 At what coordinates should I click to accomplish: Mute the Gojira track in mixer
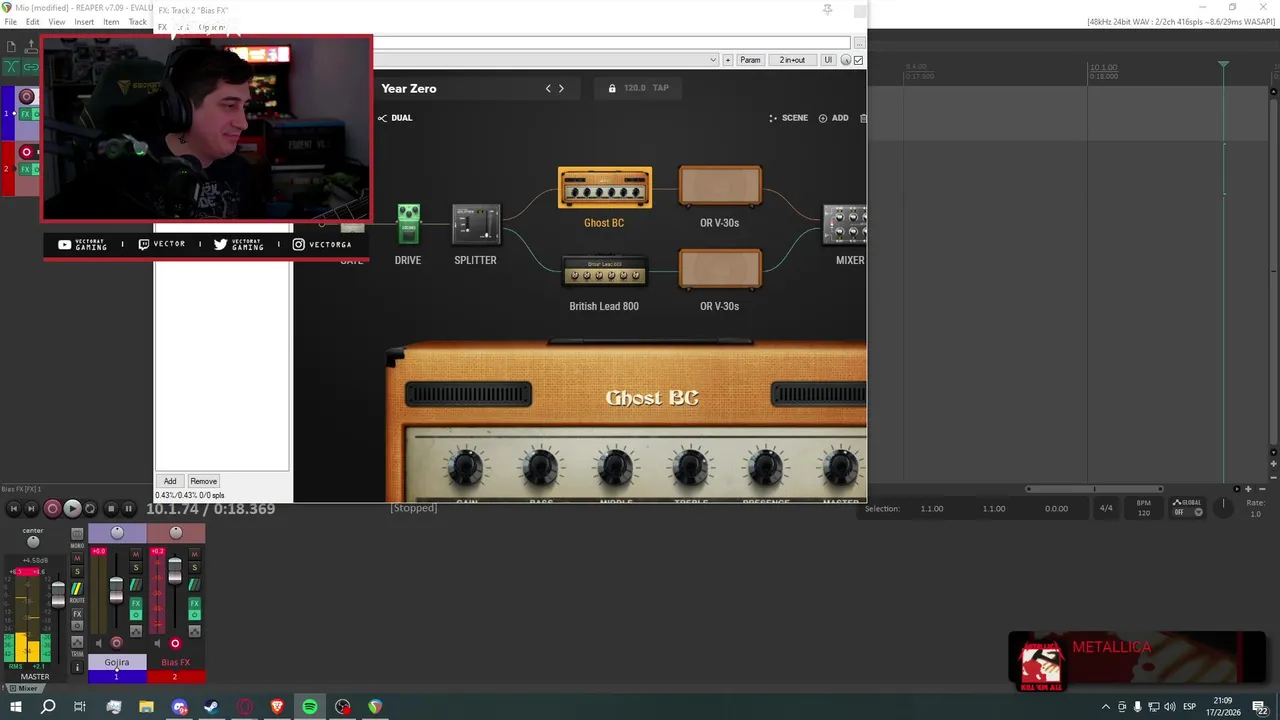click(x=136, y=554)
